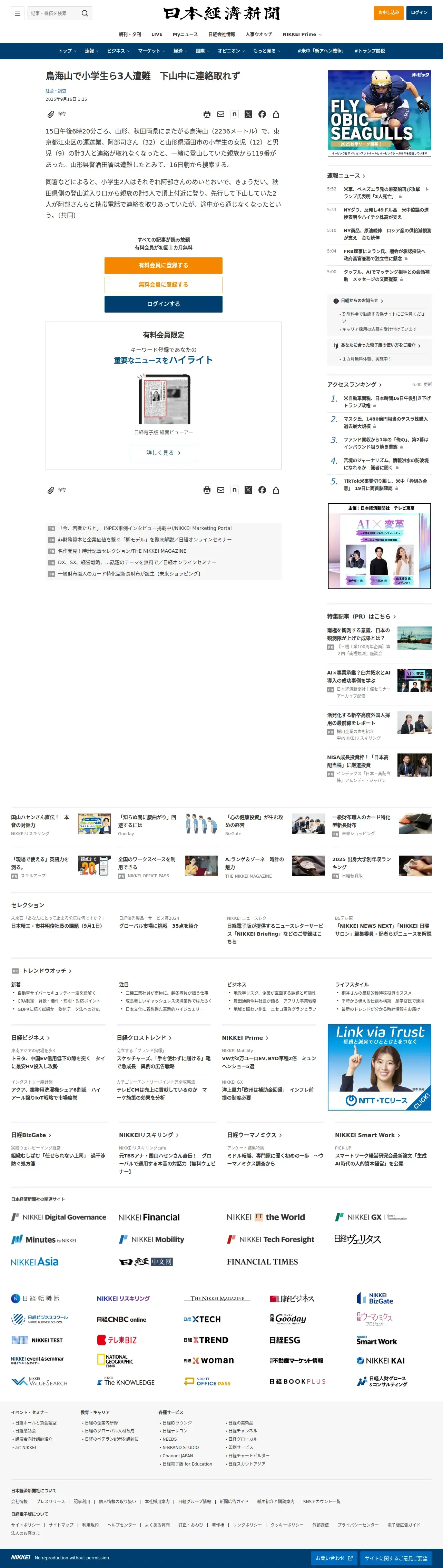Click the ログインする button
The width and height of the screenshot is (443, 1568).
tap(163, 304)
